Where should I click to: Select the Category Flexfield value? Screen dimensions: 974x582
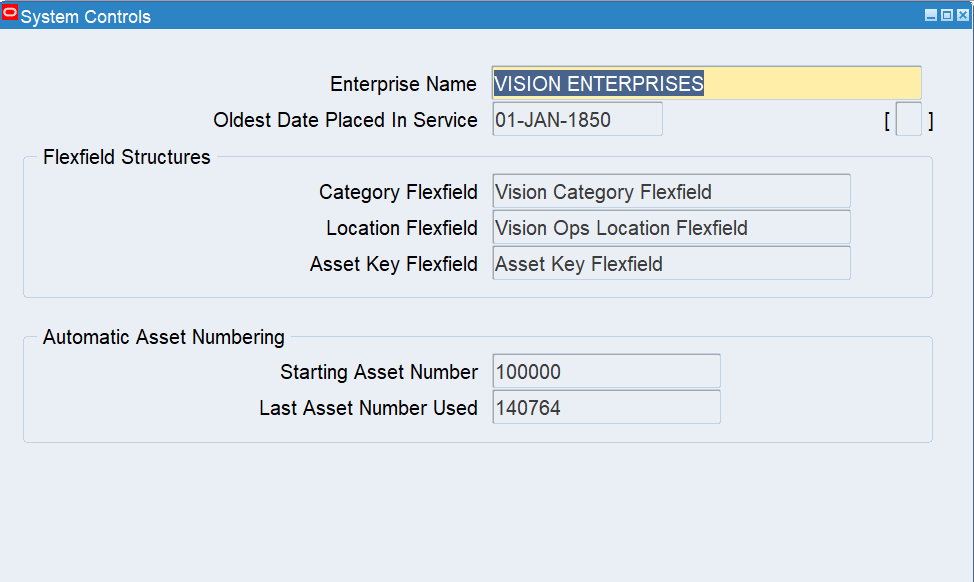(670, 191)
